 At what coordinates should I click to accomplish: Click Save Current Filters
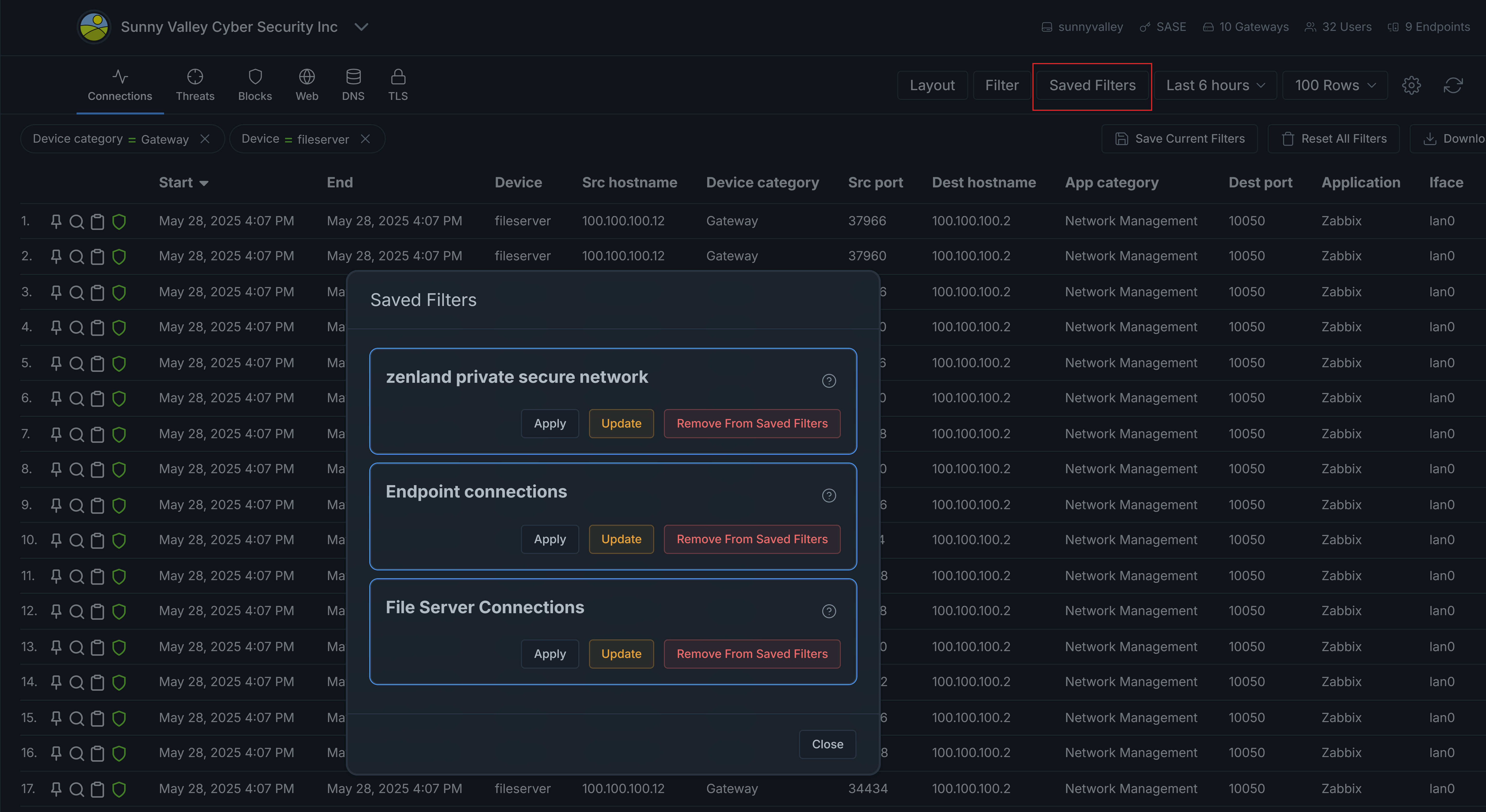1179,139
